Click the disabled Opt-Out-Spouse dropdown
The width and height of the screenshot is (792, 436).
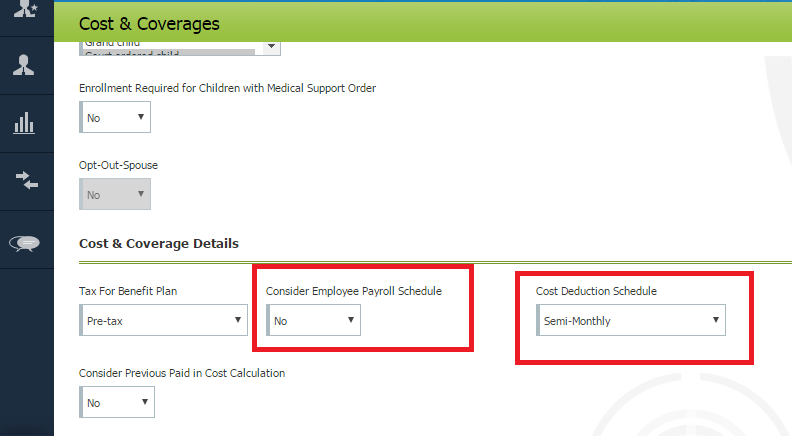click(x=115, y=194)
